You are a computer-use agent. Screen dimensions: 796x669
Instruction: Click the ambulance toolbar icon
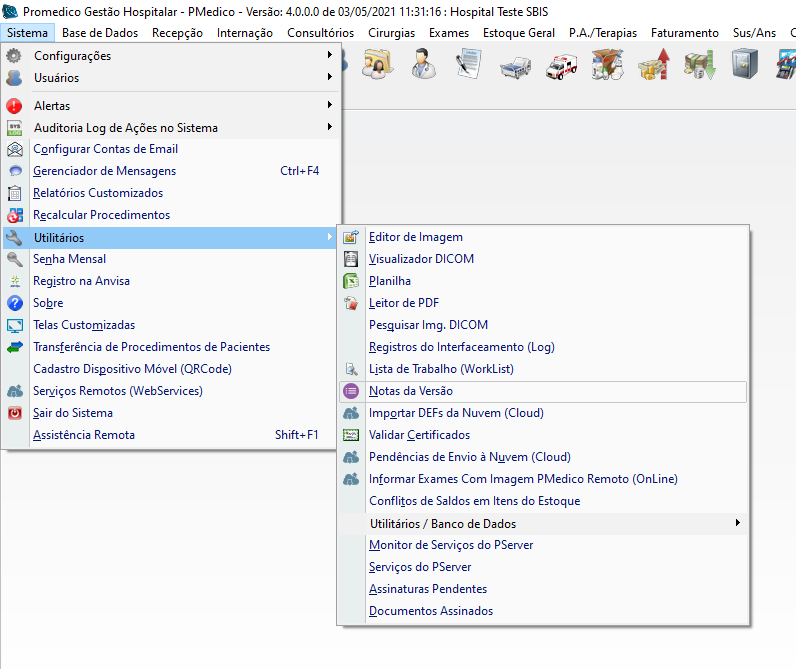[561, 65]
